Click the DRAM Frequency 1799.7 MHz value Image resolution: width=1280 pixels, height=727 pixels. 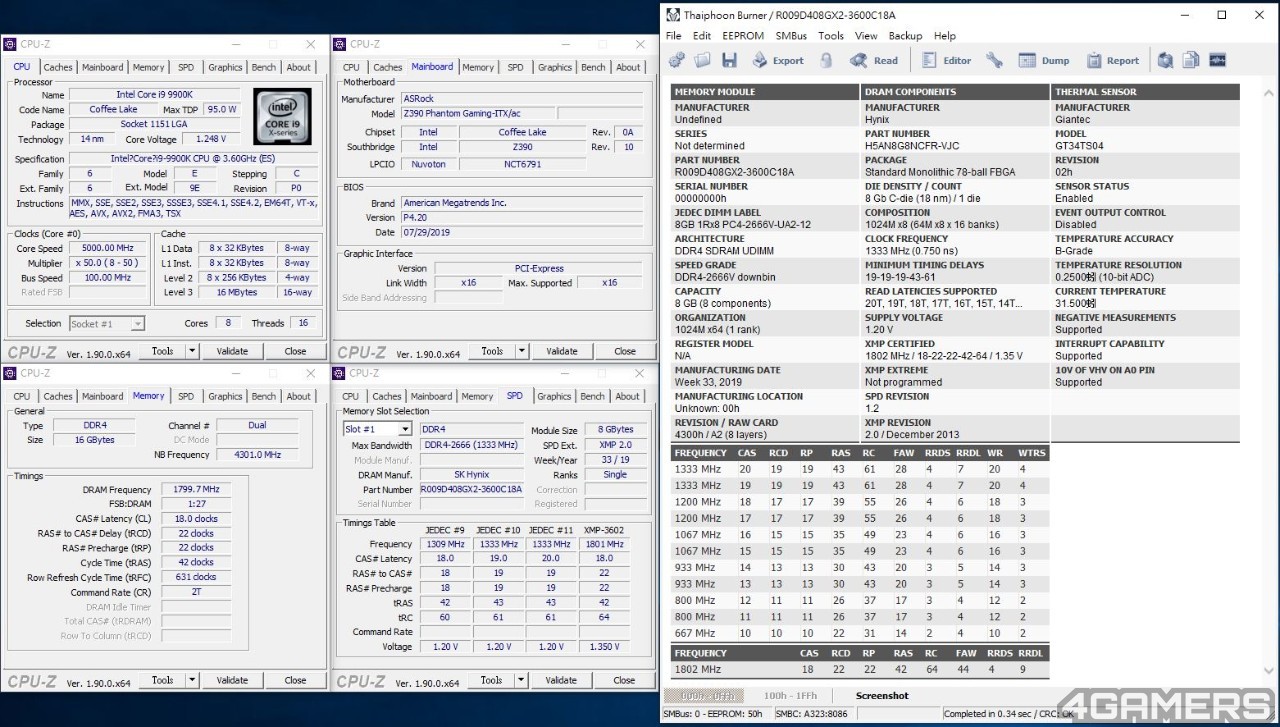(x=196, y=490)
